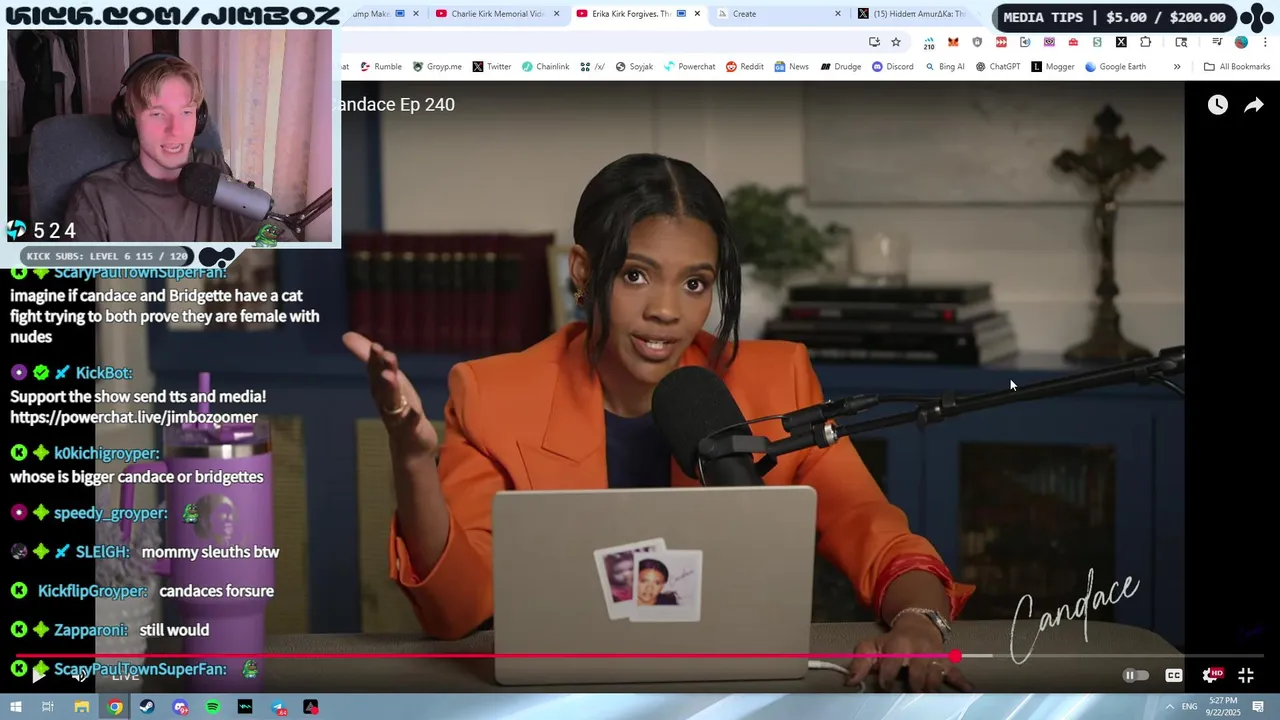1280x720 pixels.
Task: Open the Bing AI bookmark
Action: [944, 67]
